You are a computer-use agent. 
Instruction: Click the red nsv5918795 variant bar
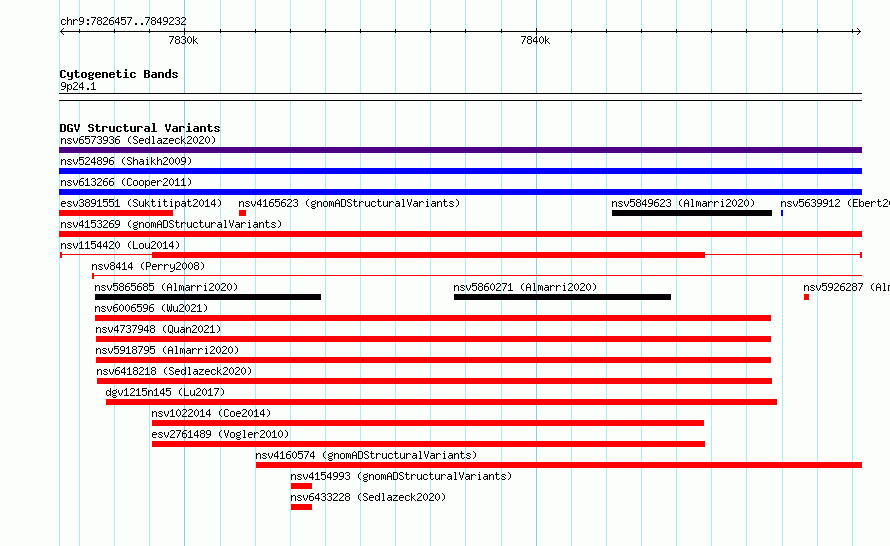[434, 360]
